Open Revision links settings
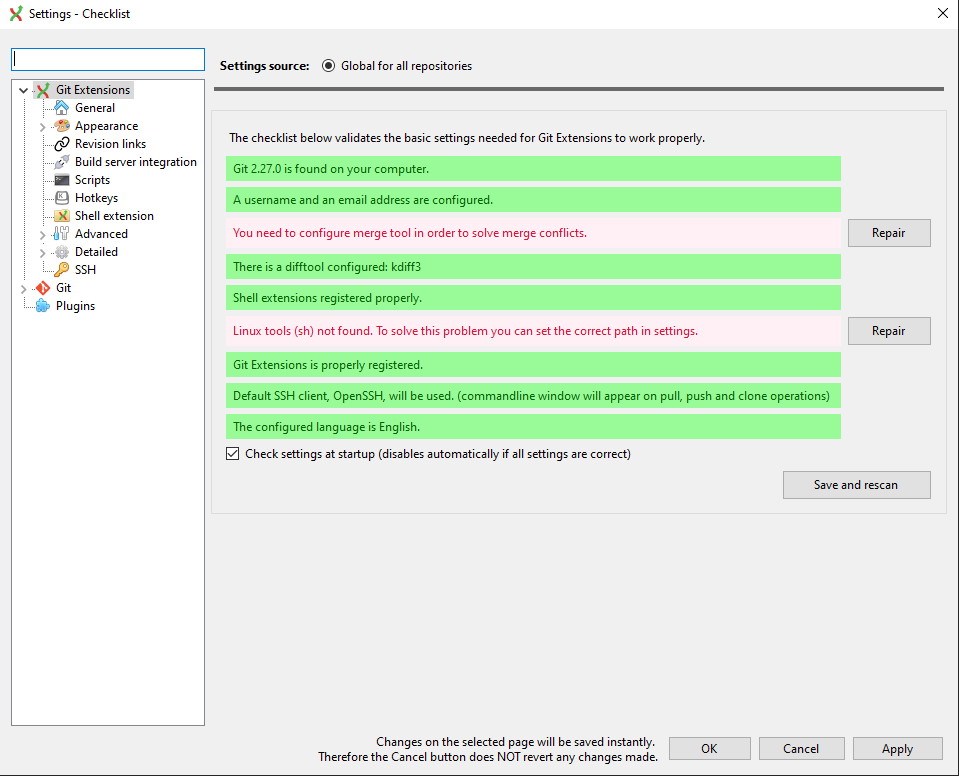Viewport: 959px width, 776px height. [x=62, y=143]
